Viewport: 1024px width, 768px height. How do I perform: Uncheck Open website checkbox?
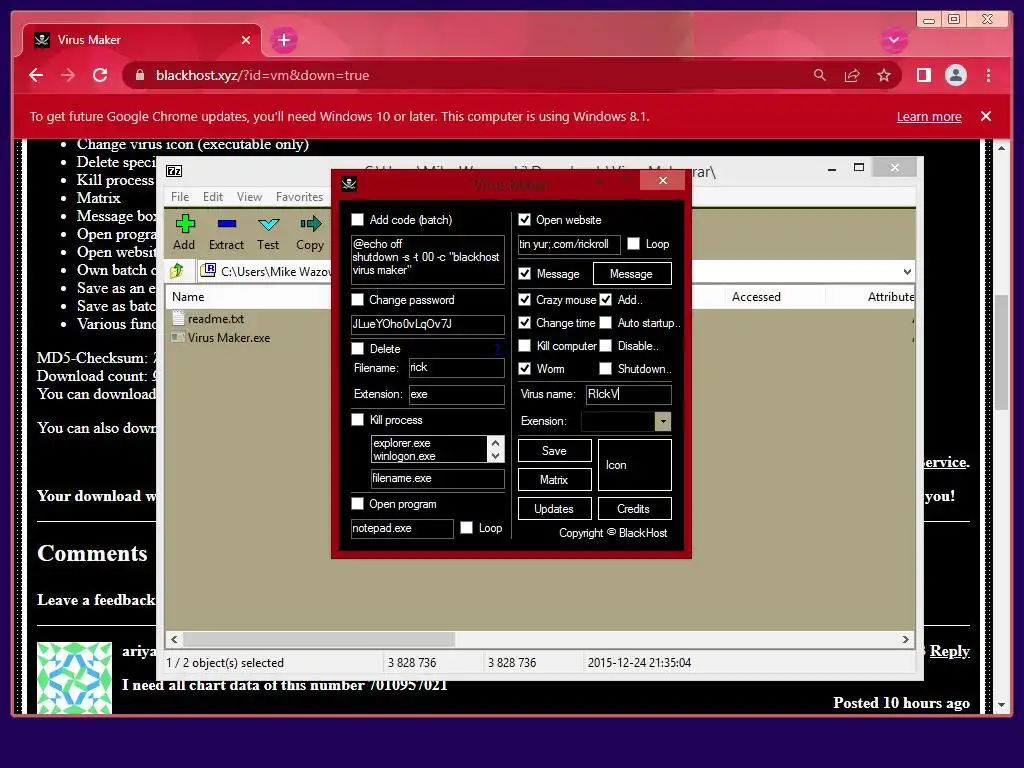tap(524, 219)
